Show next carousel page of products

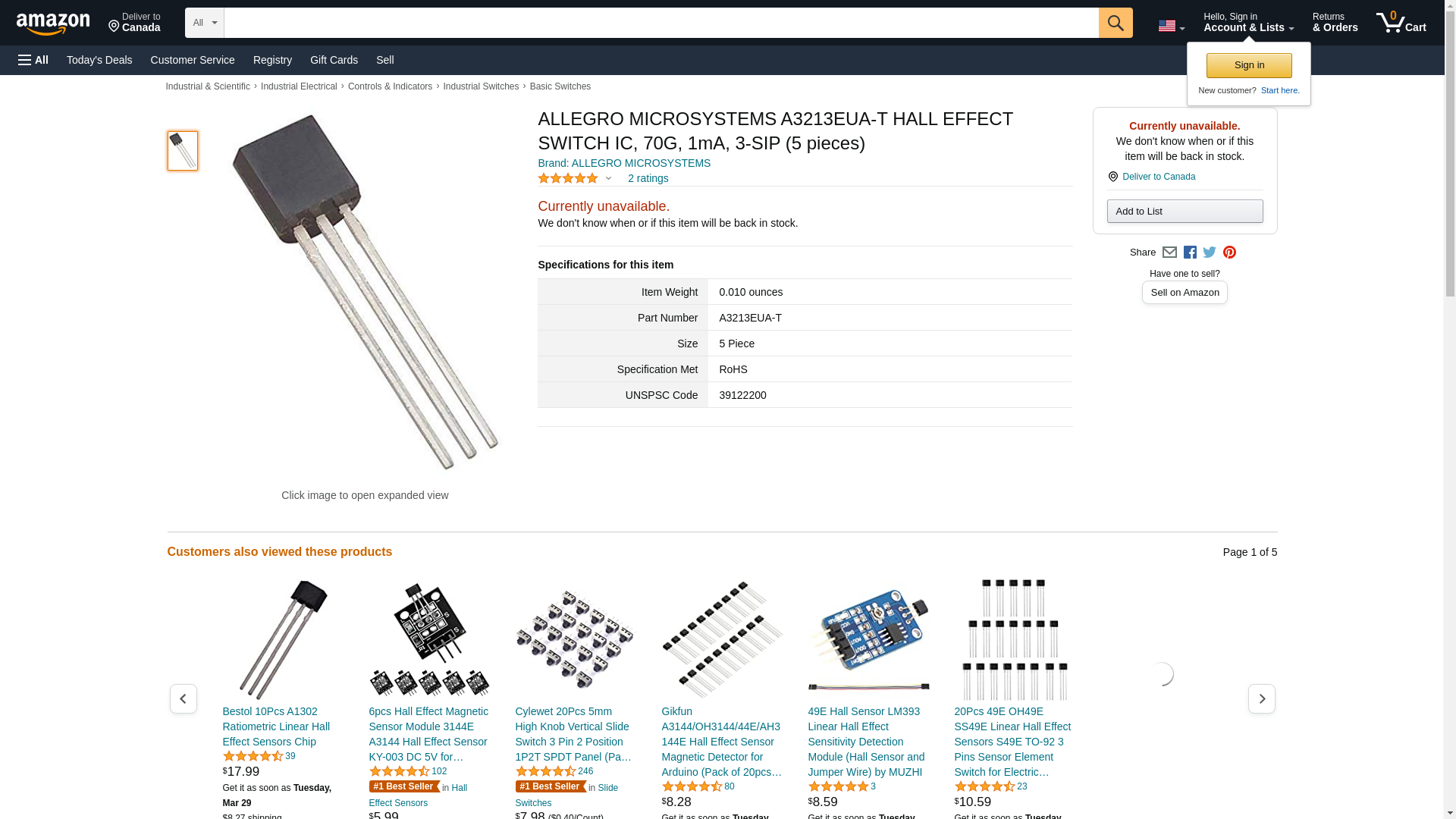click(1261, 698)
